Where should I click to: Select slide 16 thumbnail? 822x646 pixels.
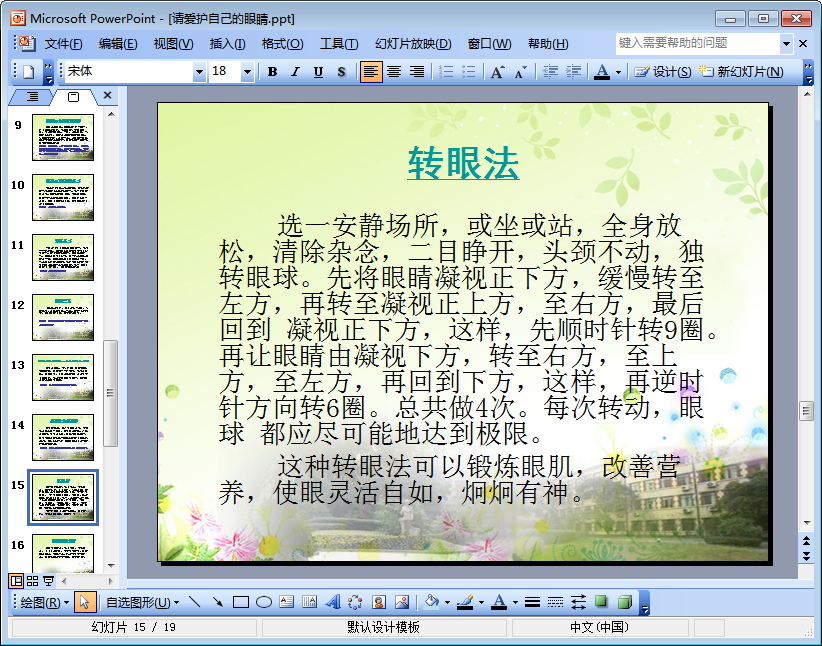point(63,553)
